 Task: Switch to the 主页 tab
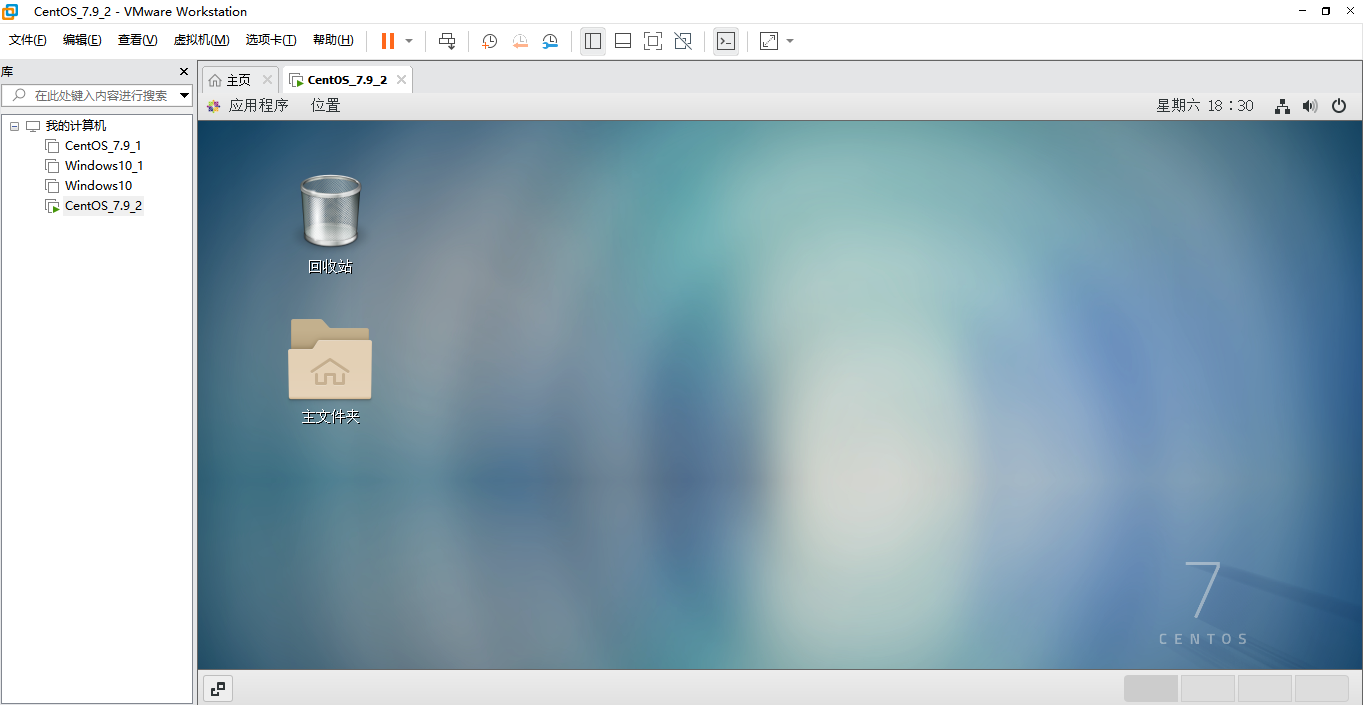tap(237, 79)
